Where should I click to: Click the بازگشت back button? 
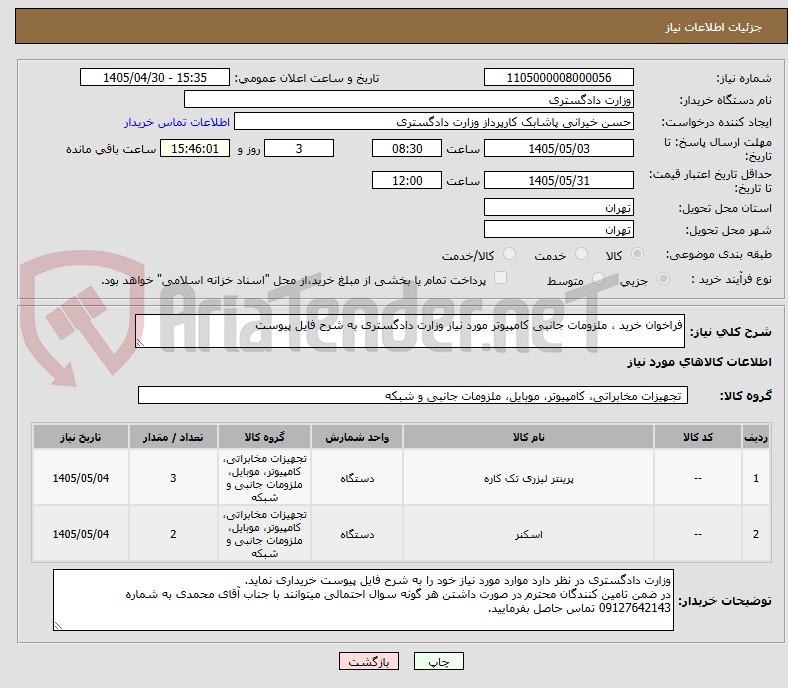[x=369, y=661]
